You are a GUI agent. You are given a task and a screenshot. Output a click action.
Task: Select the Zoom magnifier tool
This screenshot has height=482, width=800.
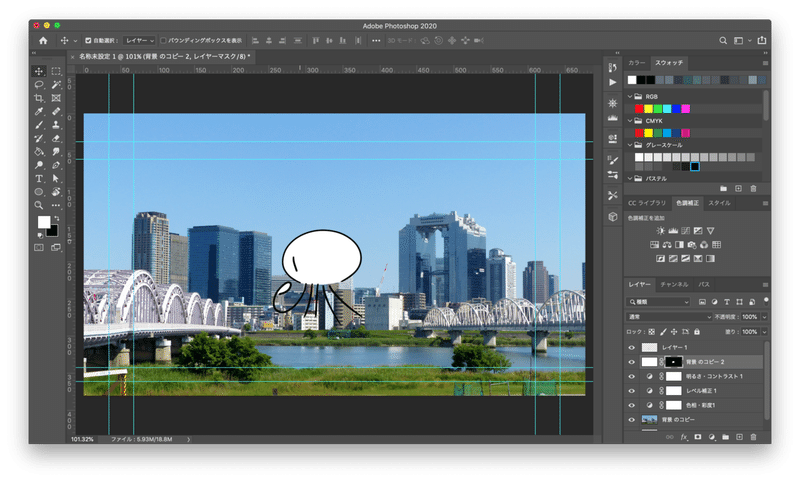tap(39, 205)
